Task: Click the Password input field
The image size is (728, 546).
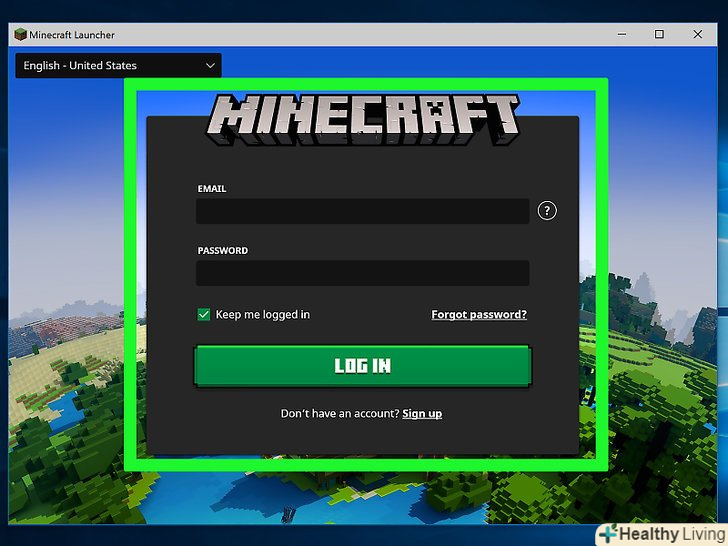Action: coord(363,273)
